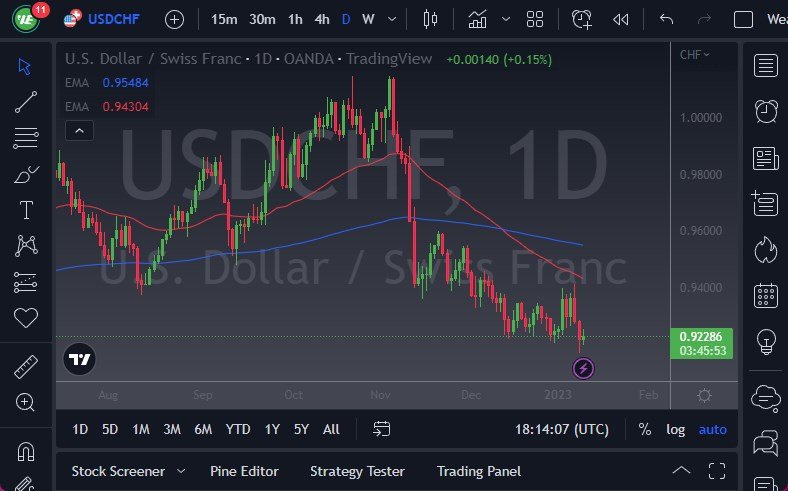The image size is (788, 491).
Task: Switch to 1h timeframe
Action: pos(295,20)
